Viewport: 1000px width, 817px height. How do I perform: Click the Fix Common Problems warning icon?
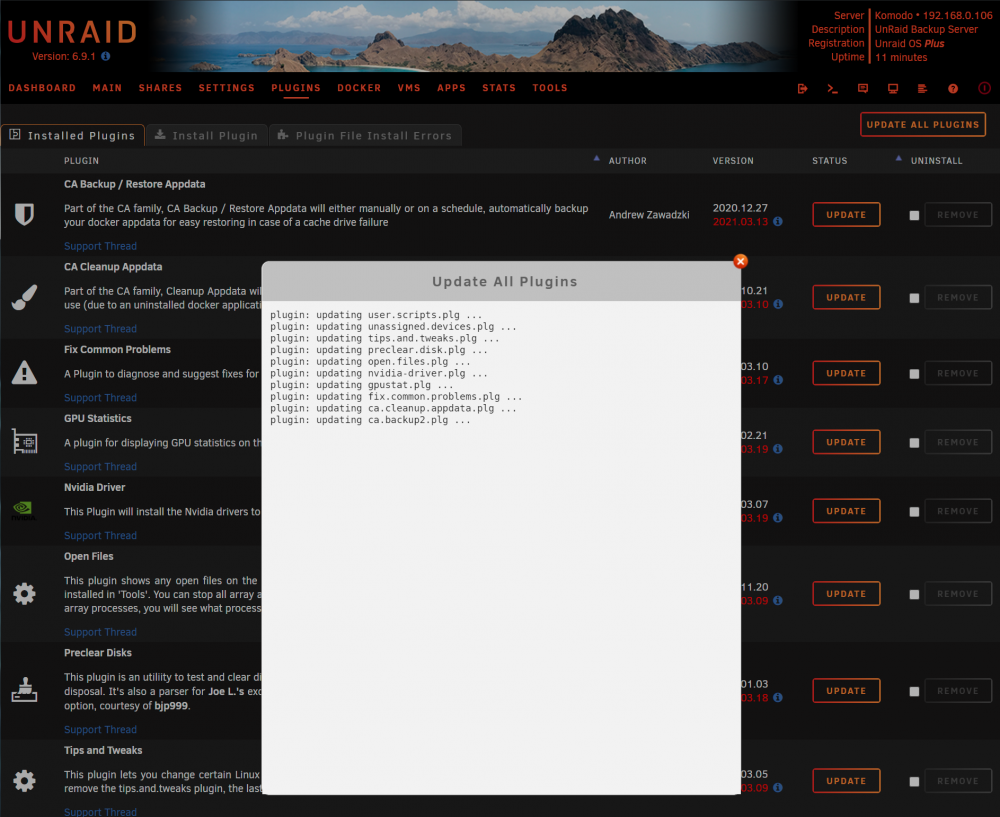pyautogui.click(x=24, y=372)
